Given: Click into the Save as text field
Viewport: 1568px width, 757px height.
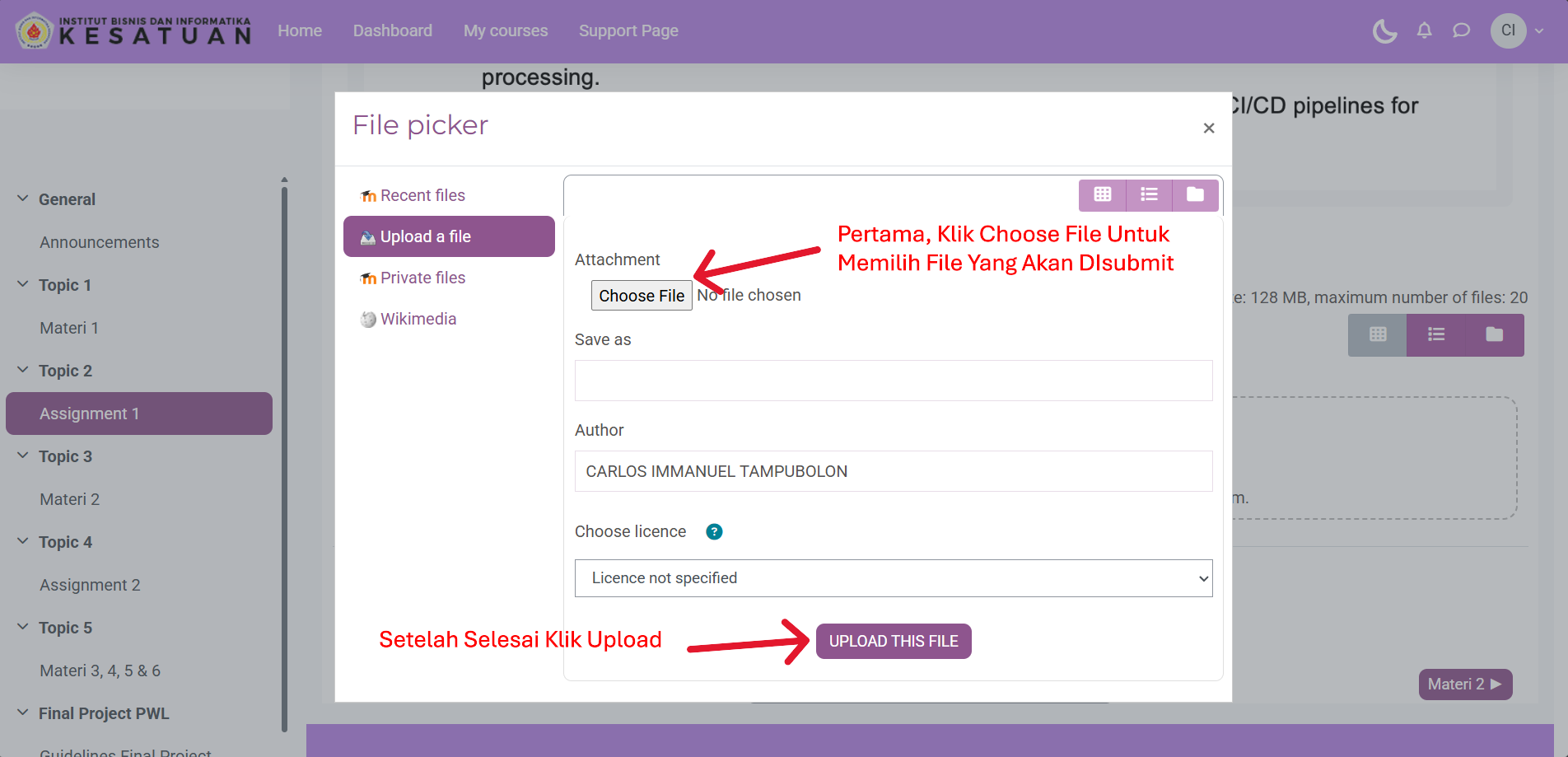Looking at the screenshot, I should pyautogui.click(x=893, y=381).
